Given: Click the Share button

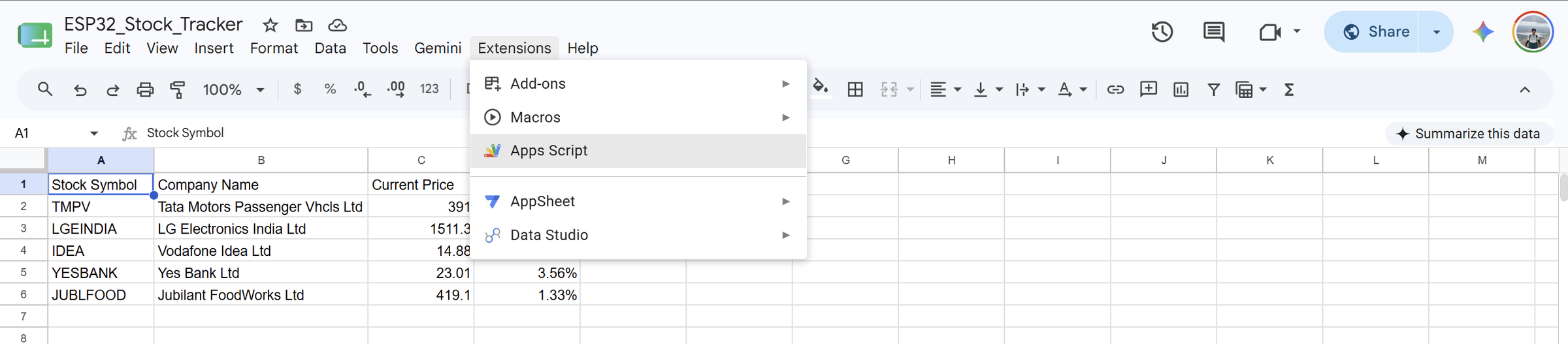Looking at the screenshot, I should click(1372, 31).
